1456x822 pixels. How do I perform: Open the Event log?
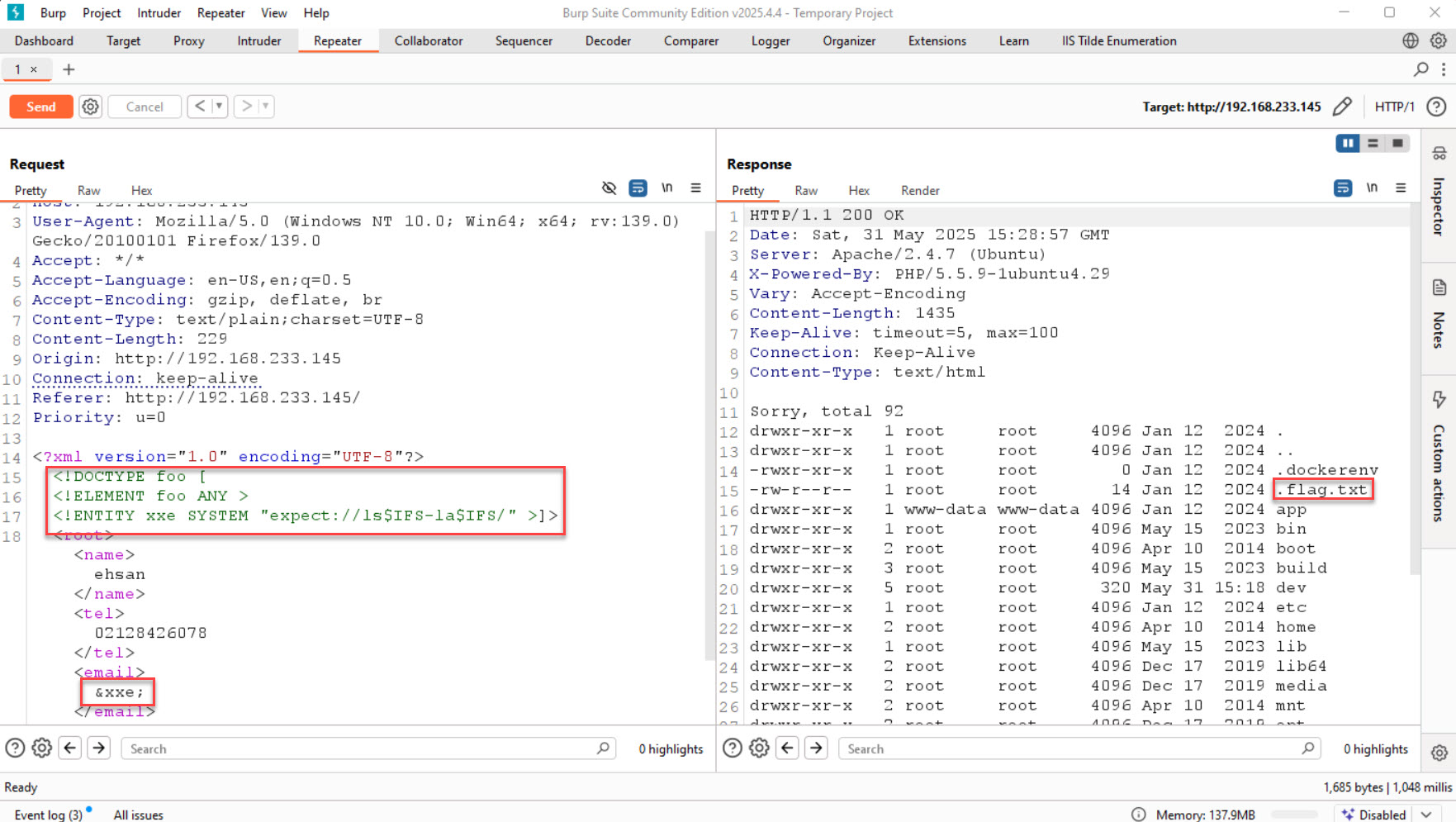48,815
